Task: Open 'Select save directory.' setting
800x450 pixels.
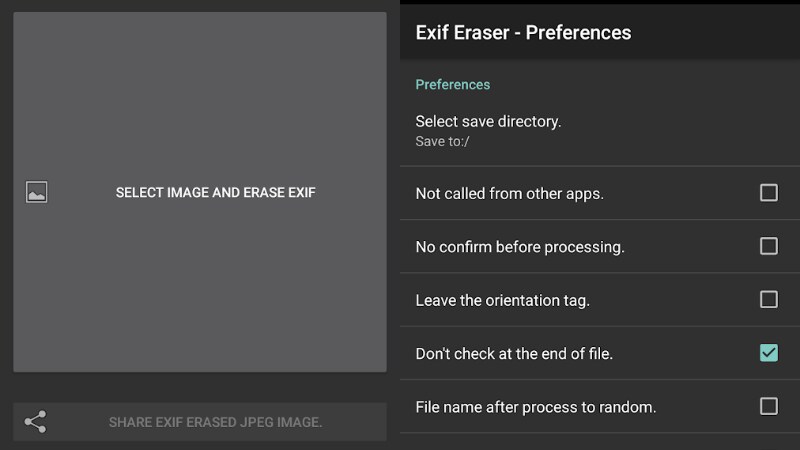Action: 488,122
